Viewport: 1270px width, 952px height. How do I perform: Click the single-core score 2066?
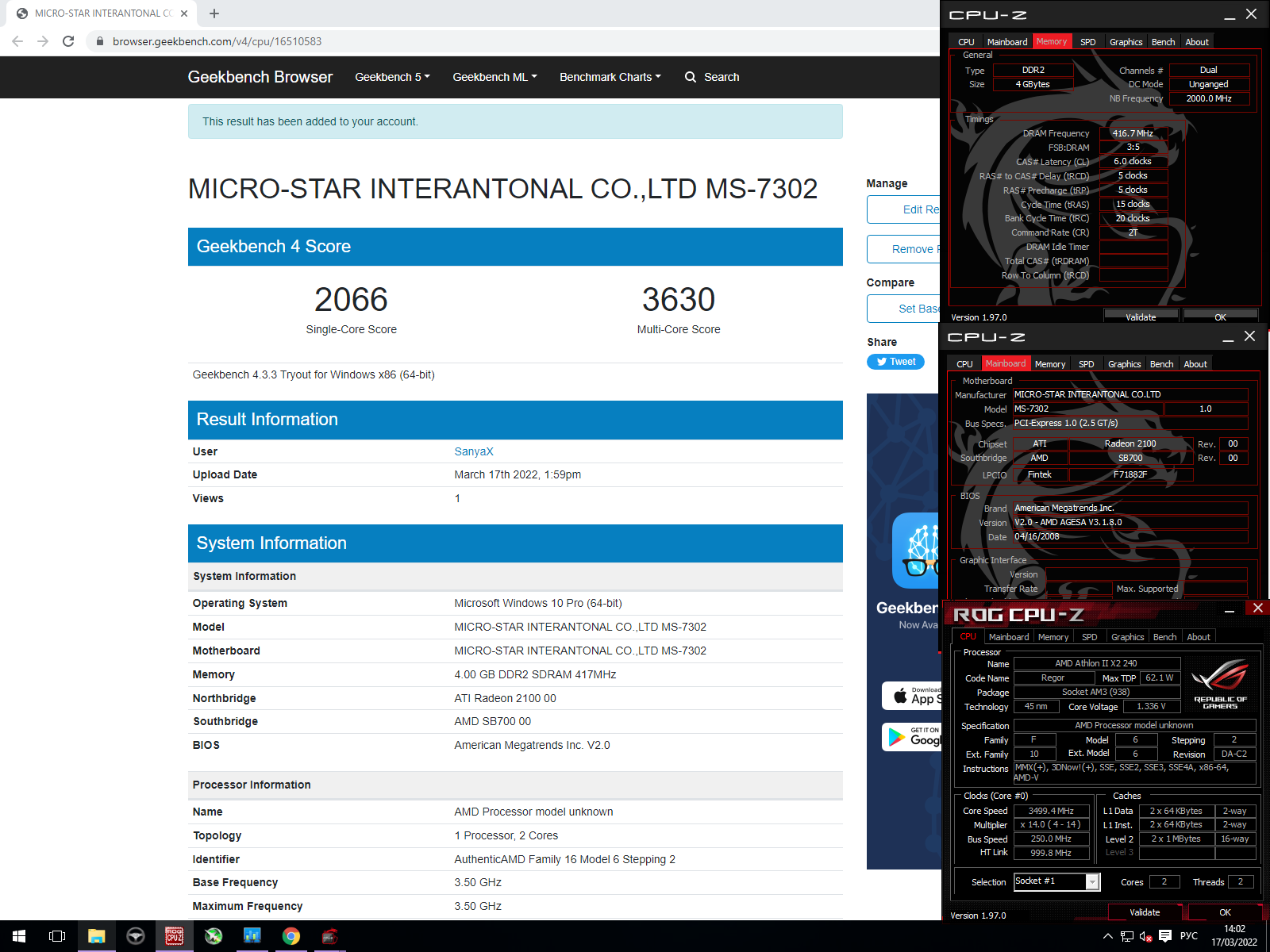351,299
